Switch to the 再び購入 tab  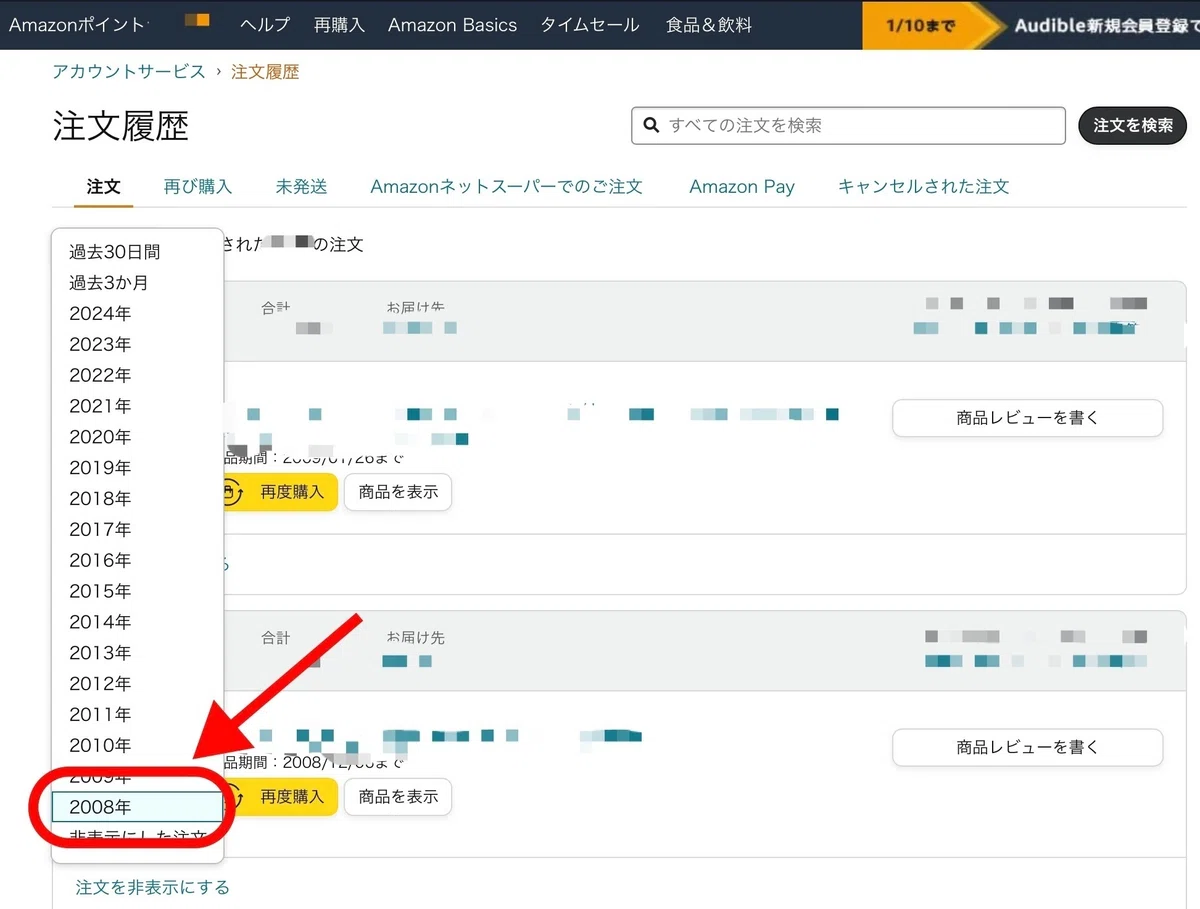click(198, 186)
